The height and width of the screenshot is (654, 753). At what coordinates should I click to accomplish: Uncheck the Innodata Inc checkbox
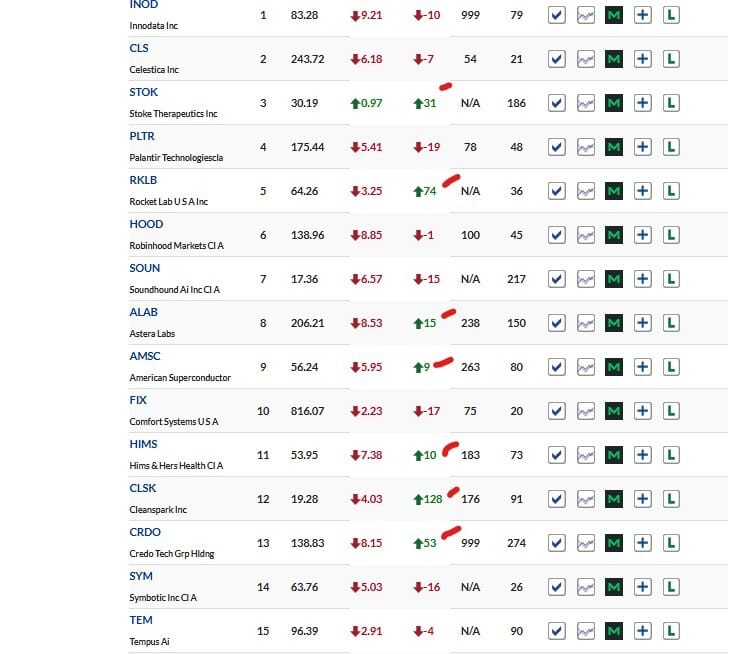pyautogui.click(x=557, y=15)
